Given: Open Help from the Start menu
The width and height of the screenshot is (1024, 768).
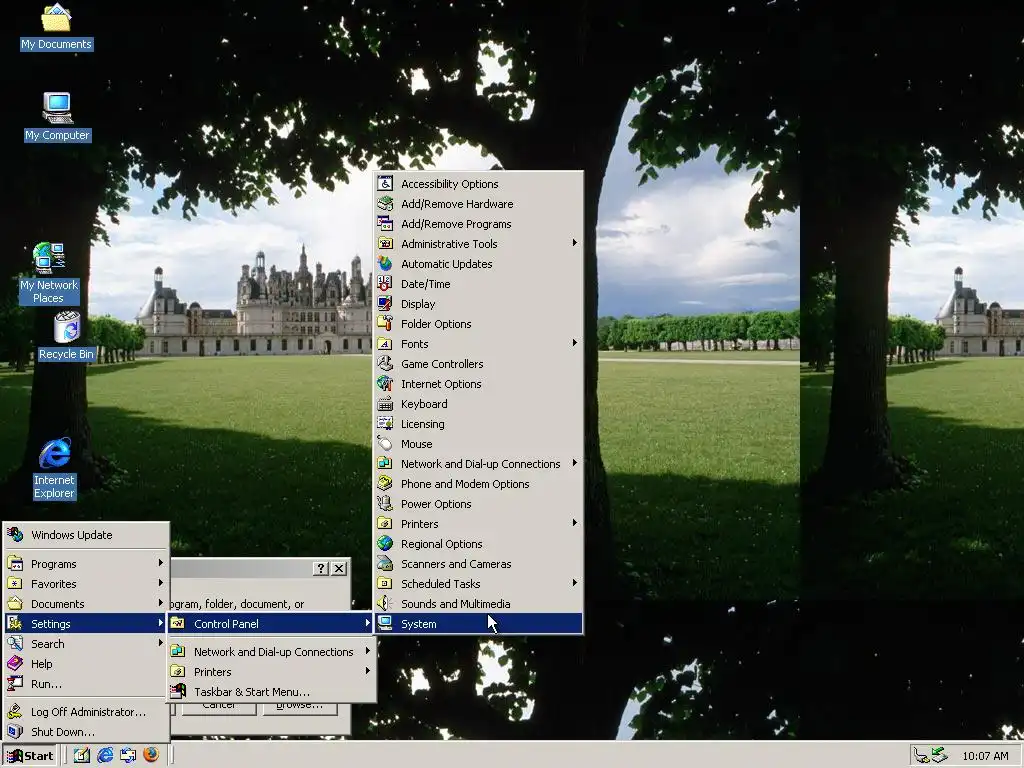Looking at the screenshot, I should click(x=86, y=664).
